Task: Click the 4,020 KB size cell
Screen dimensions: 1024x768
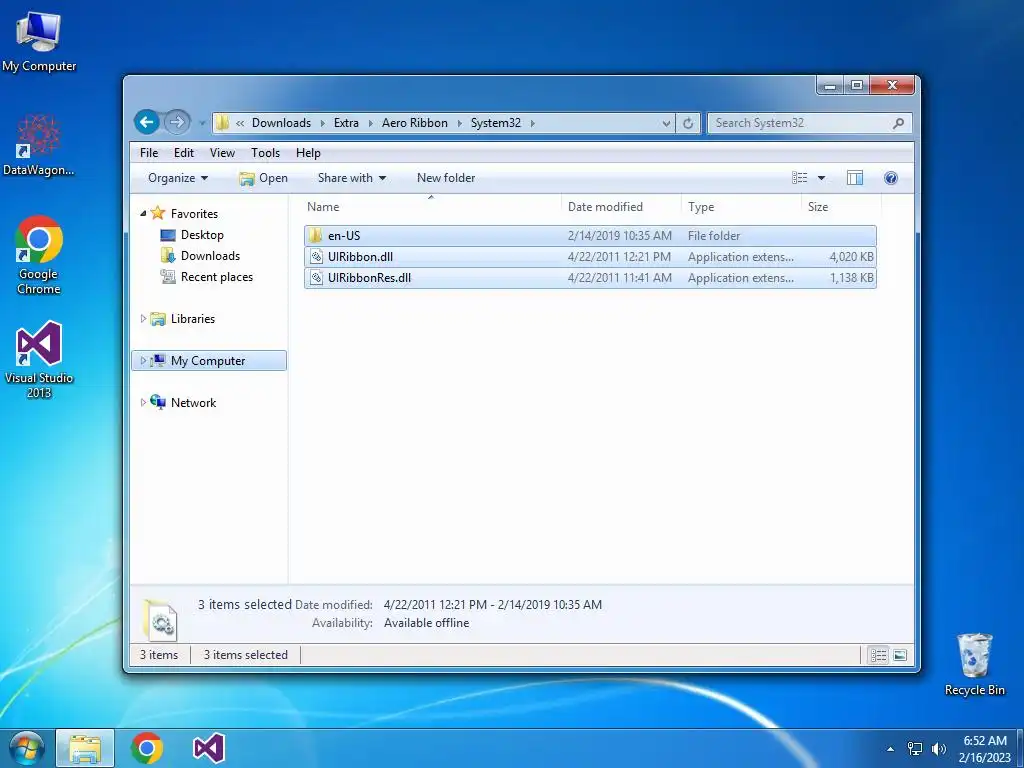Action: click(852, 257)
